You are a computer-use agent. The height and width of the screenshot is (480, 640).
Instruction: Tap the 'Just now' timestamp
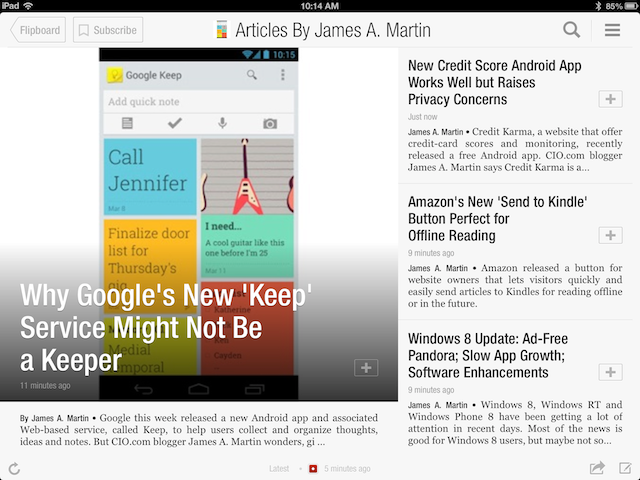pos(422,117)
